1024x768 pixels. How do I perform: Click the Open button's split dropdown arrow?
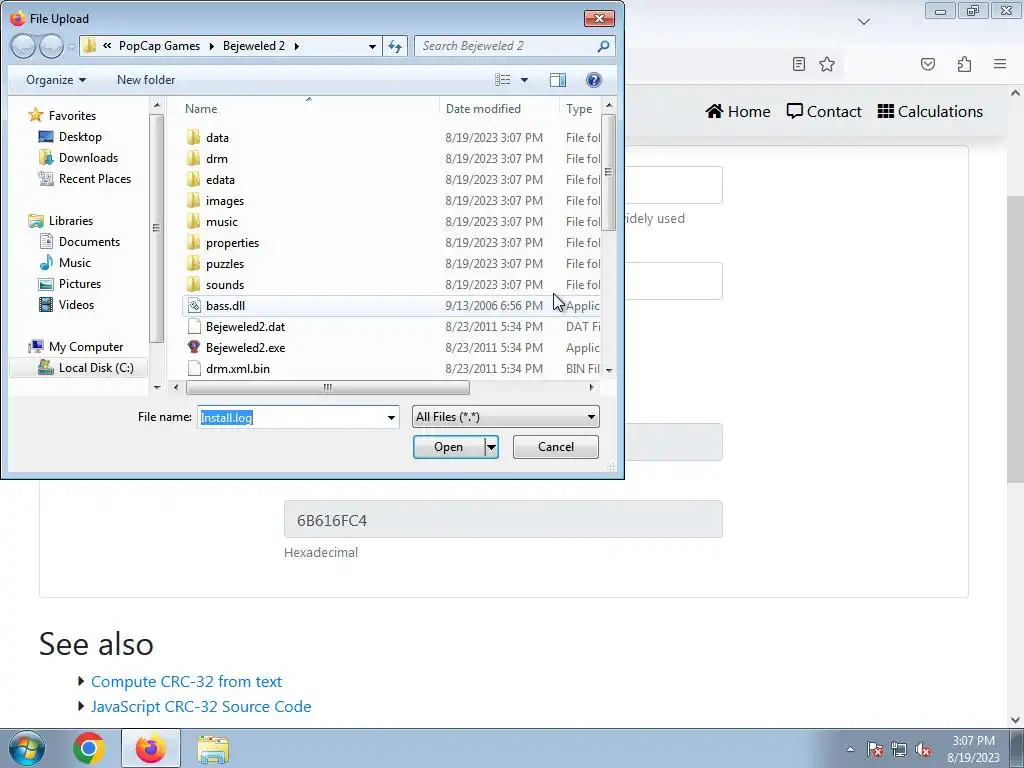(x=491, y=447)
